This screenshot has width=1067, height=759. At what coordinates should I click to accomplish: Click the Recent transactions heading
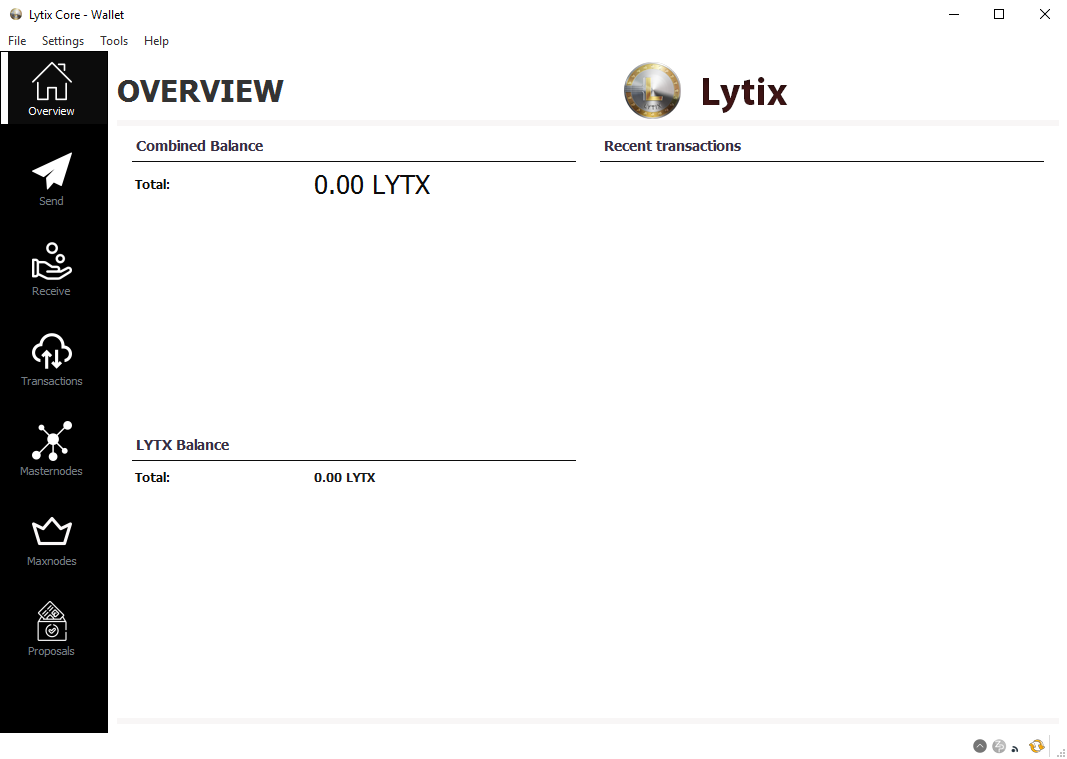pyautogui.click(x=672, y=146)
